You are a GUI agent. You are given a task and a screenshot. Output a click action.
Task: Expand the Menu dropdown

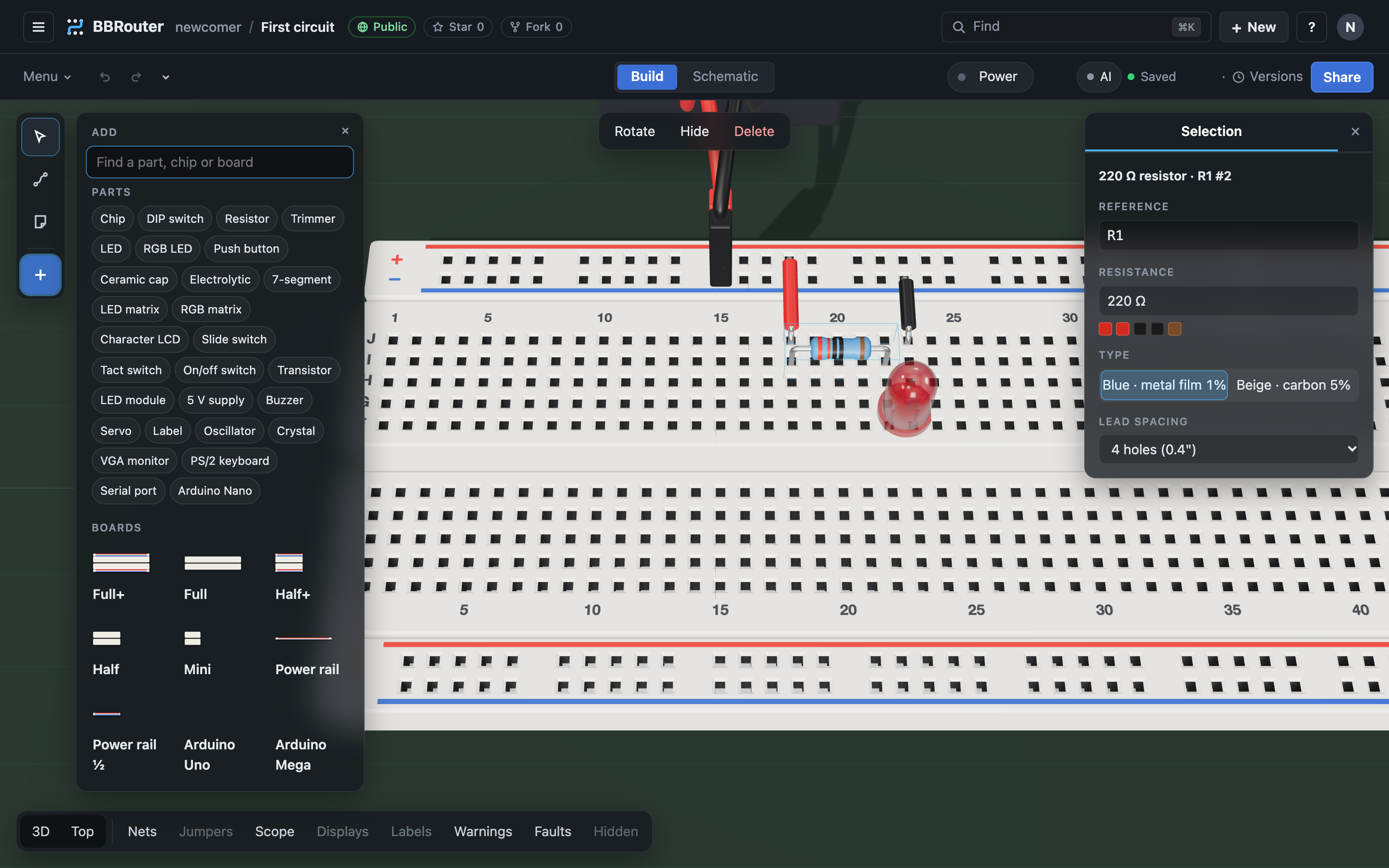point(47,77)
